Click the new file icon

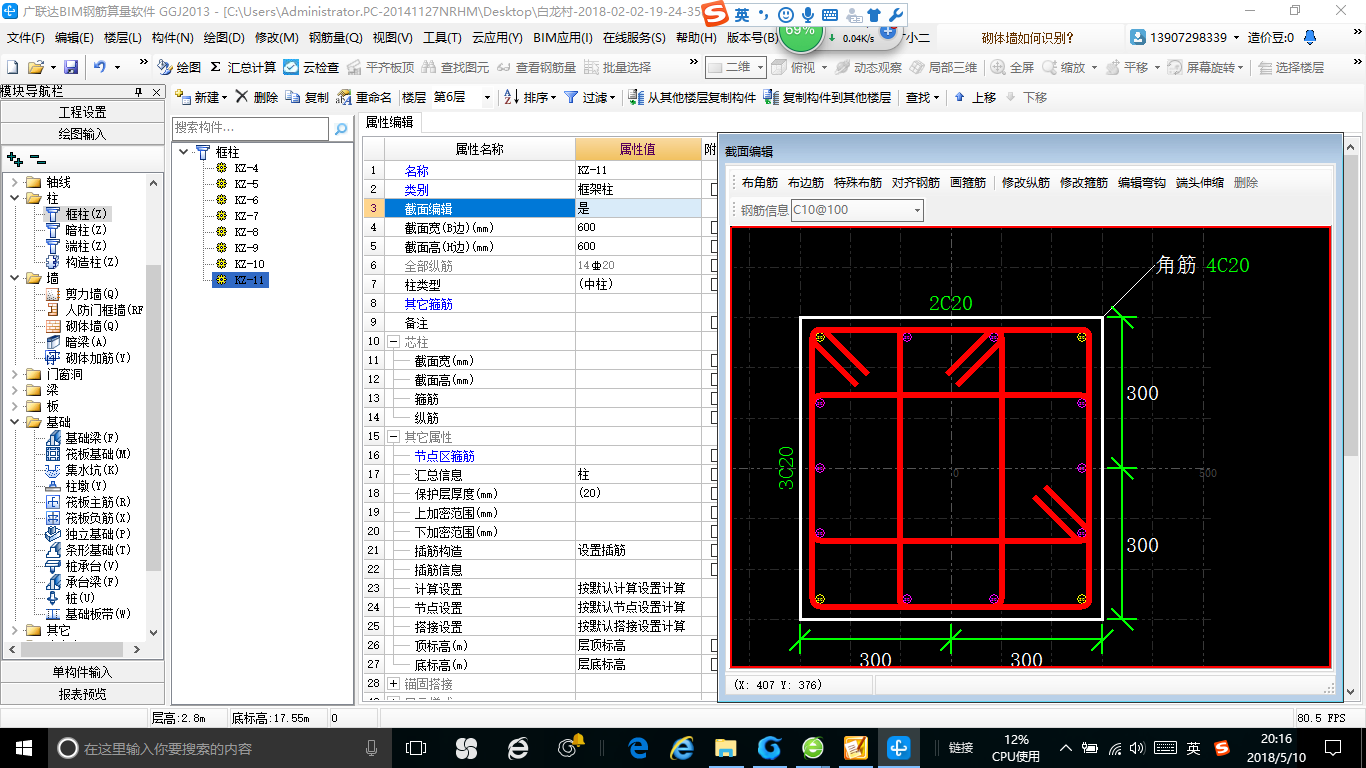pyautogui.click(x=12, y=67)
